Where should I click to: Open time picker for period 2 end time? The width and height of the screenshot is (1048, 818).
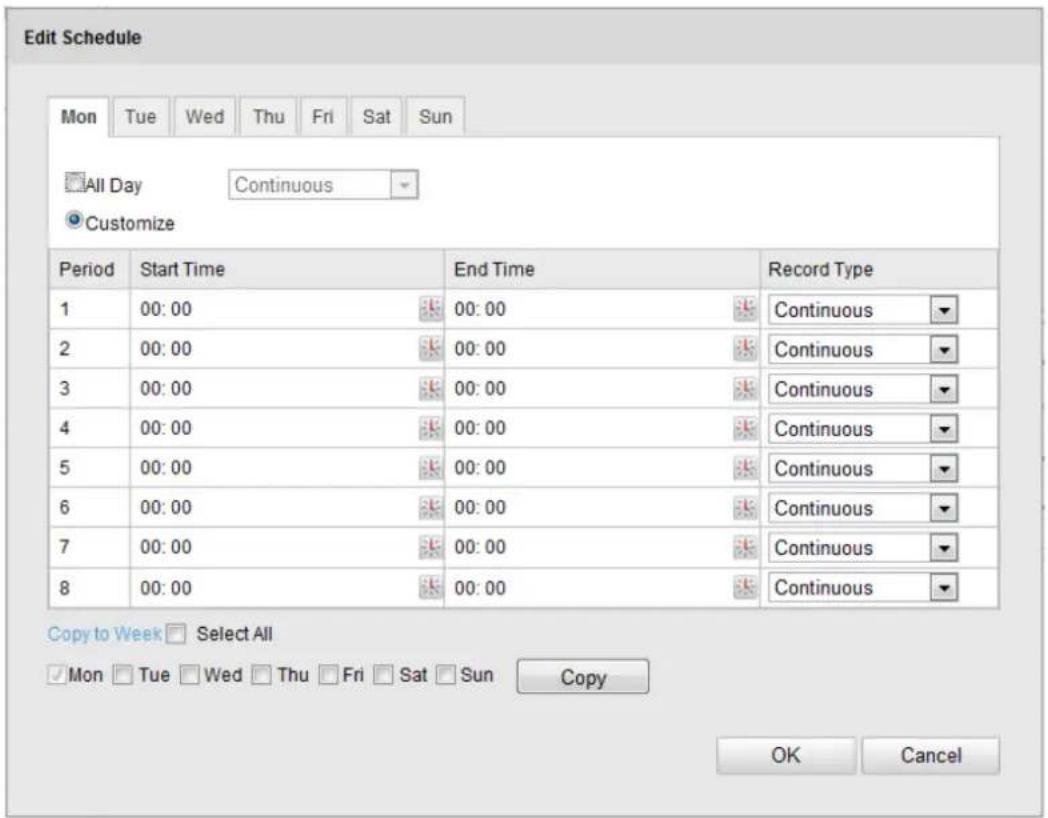coord(745,348)
